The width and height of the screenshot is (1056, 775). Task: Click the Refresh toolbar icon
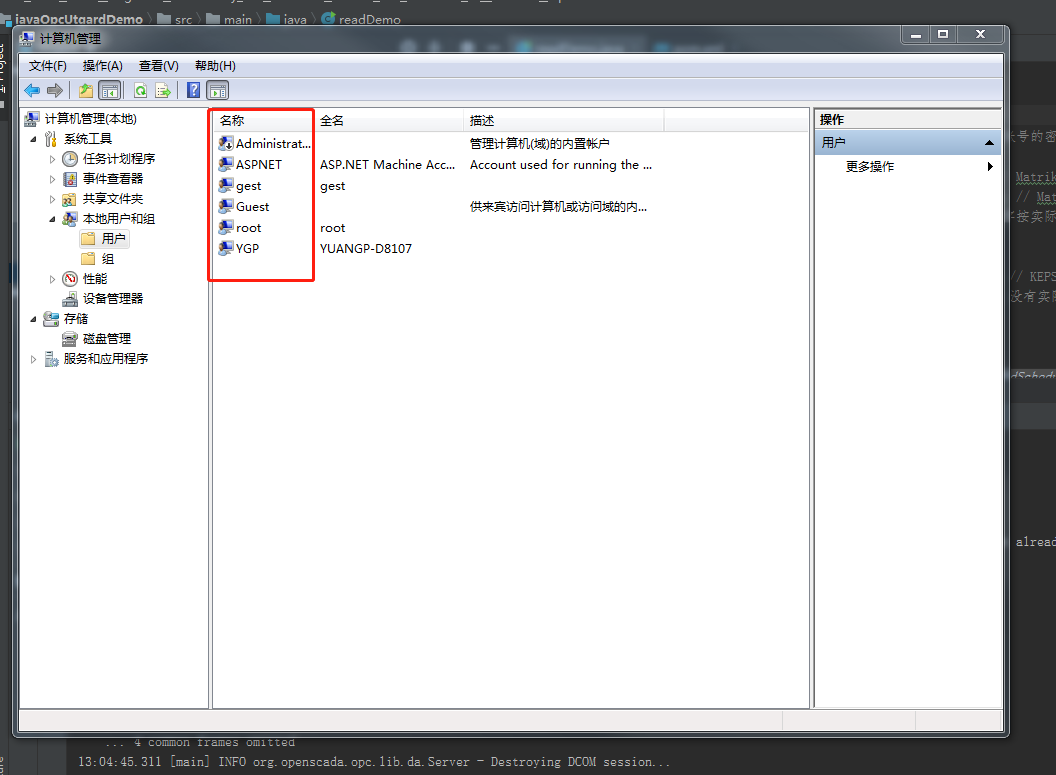coord(140,90)
